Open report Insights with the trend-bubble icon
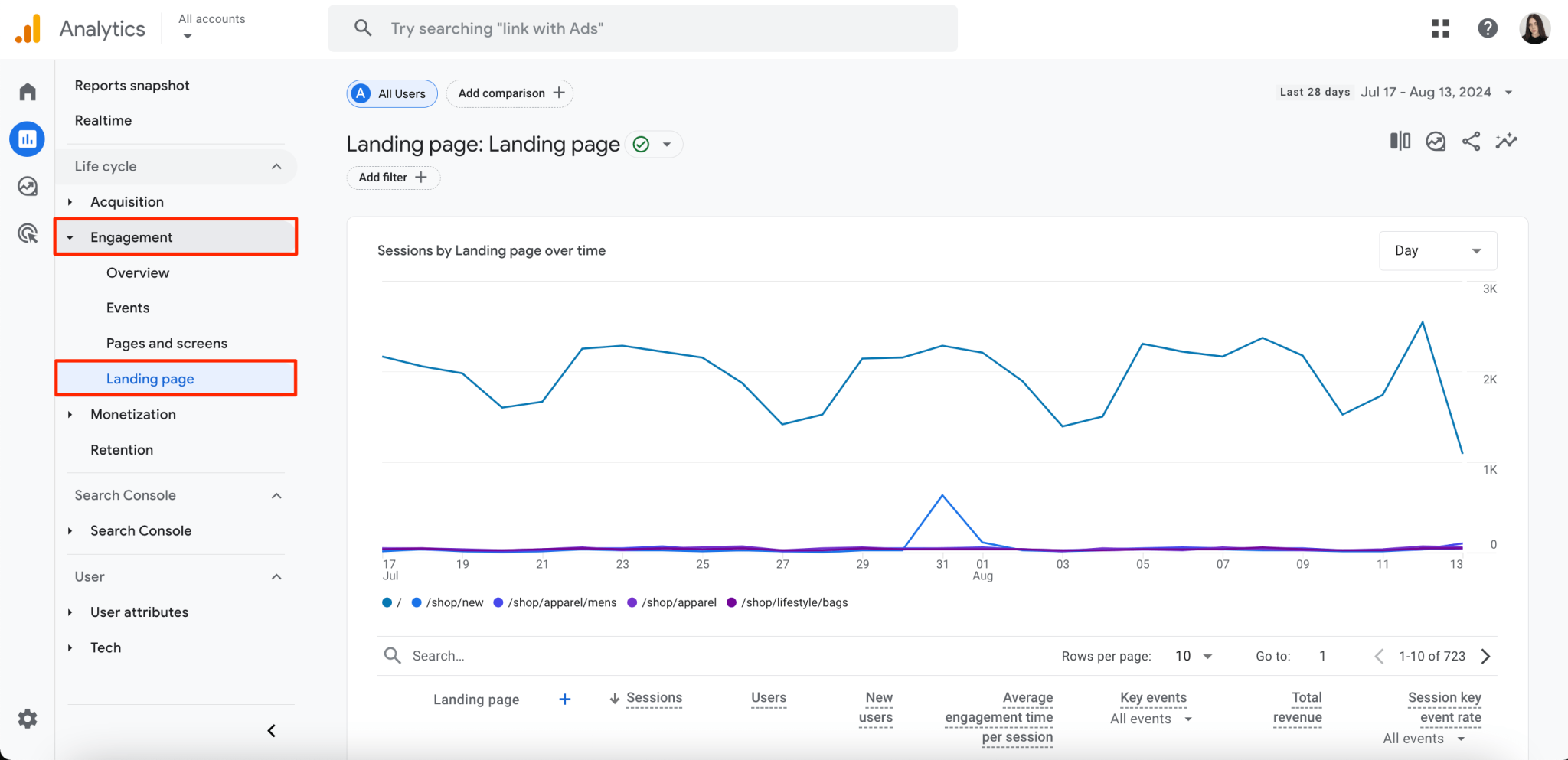Screen dimensions: 1568x760 pyautogui.click(x=1436, y=142)
